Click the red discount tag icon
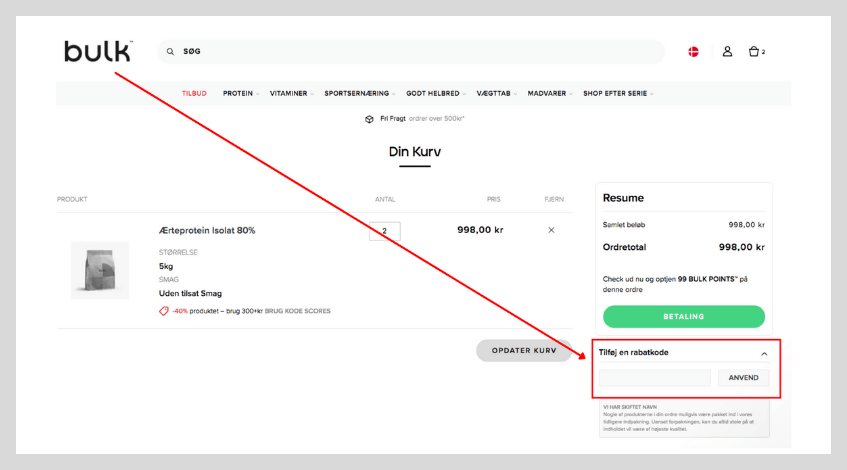 click(164, 311)
